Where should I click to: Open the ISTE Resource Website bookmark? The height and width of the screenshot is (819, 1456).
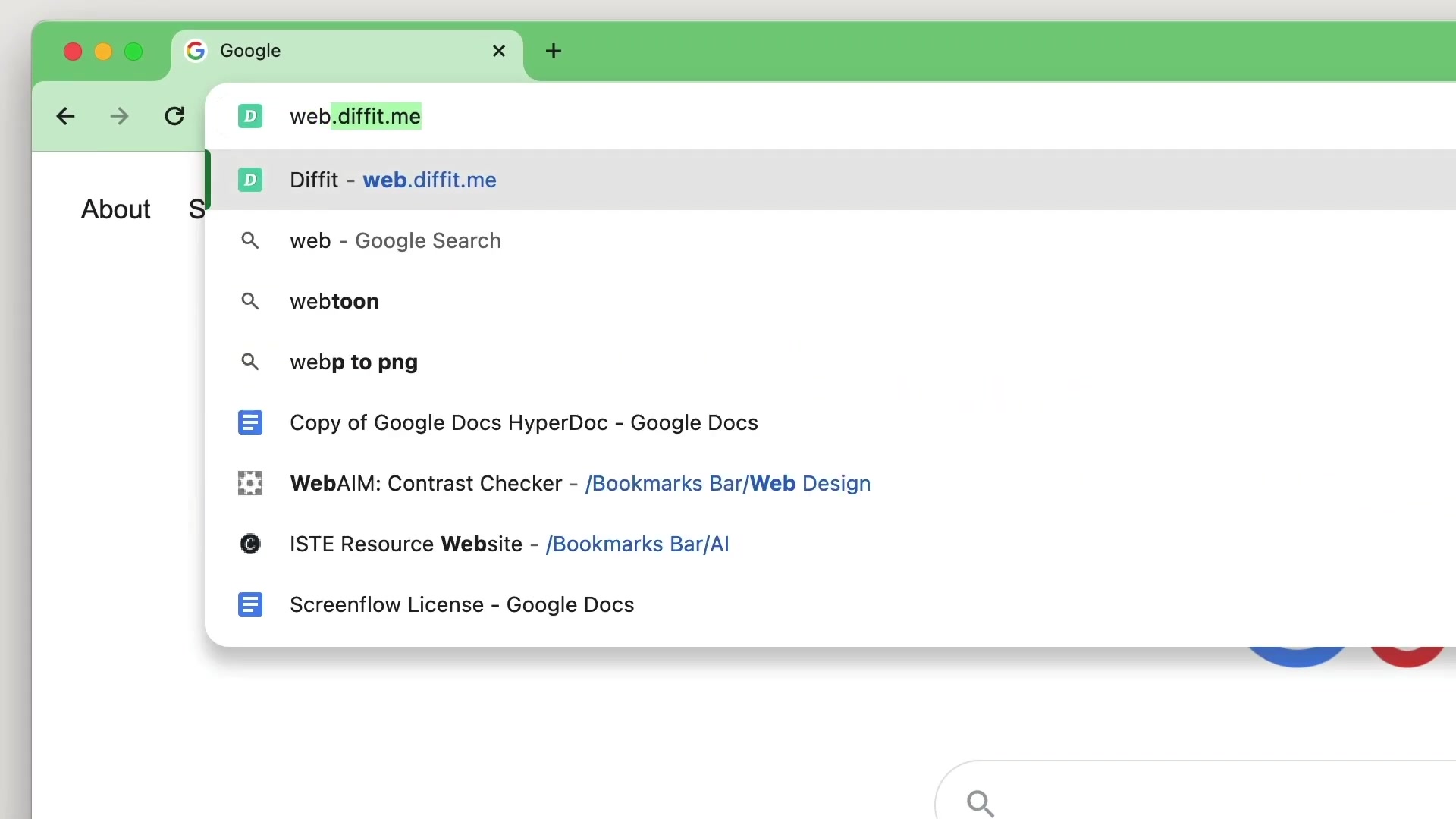pos(830,544)
